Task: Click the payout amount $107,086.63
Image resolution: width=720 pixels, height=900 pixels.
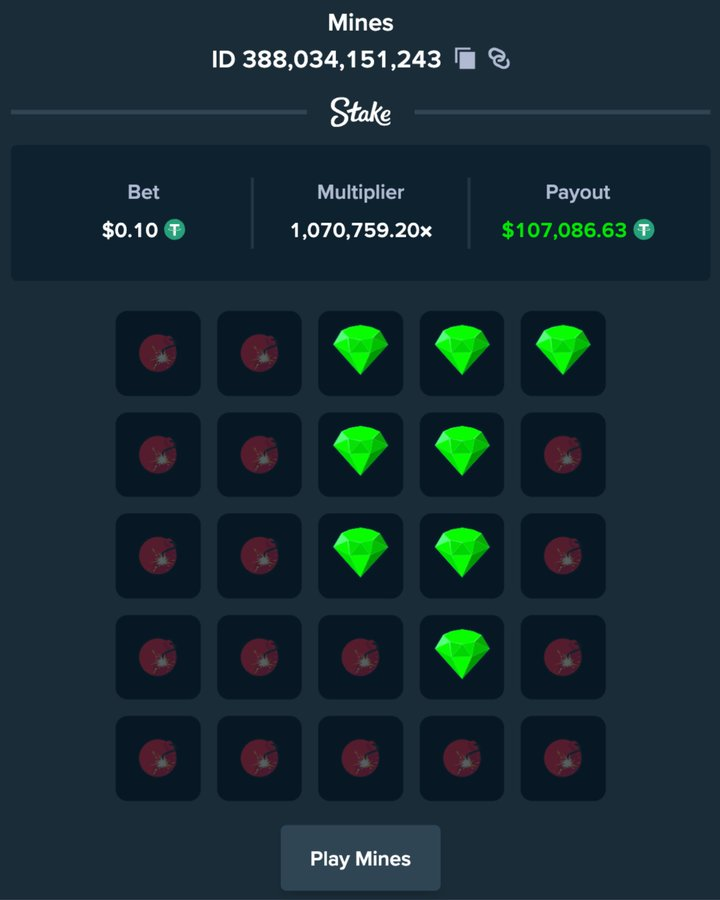Action: pos(564,230)
